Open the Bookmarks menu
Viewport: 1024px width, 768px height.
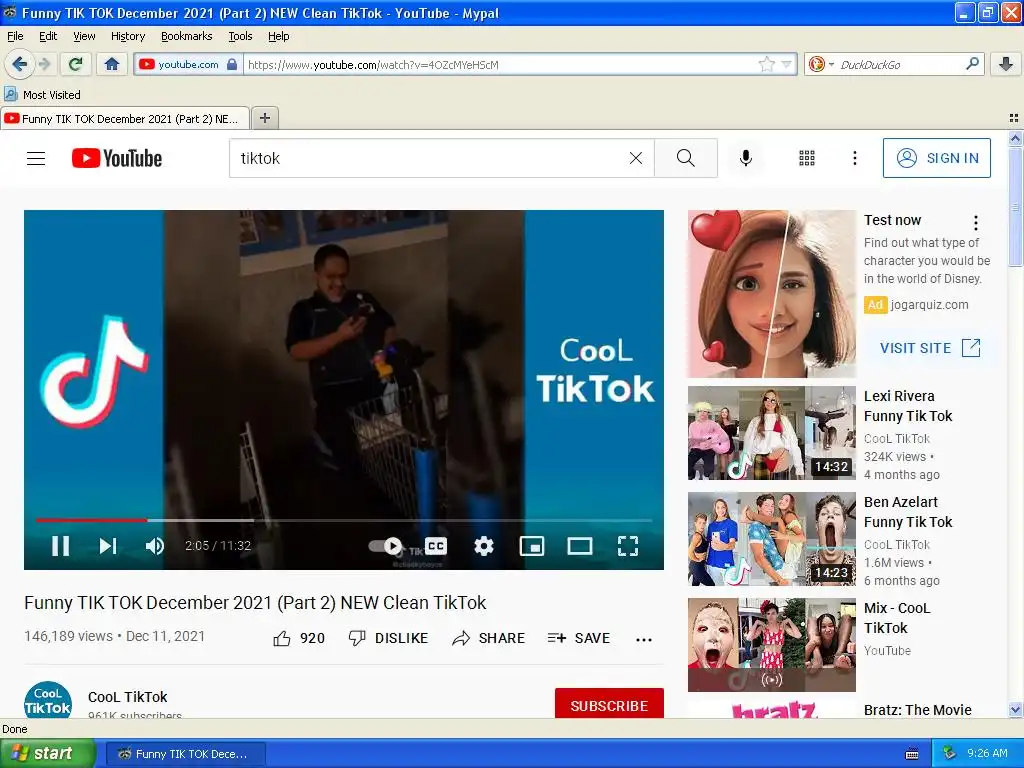pyautogui.click(x=187, y=36)
